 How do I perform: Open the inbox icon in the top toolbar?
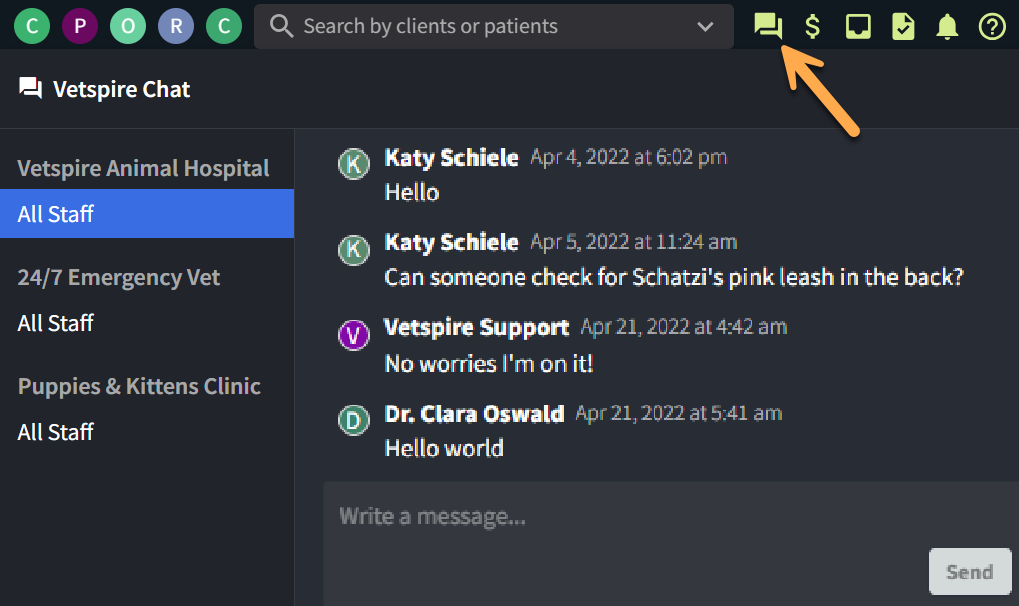(857, 26)
